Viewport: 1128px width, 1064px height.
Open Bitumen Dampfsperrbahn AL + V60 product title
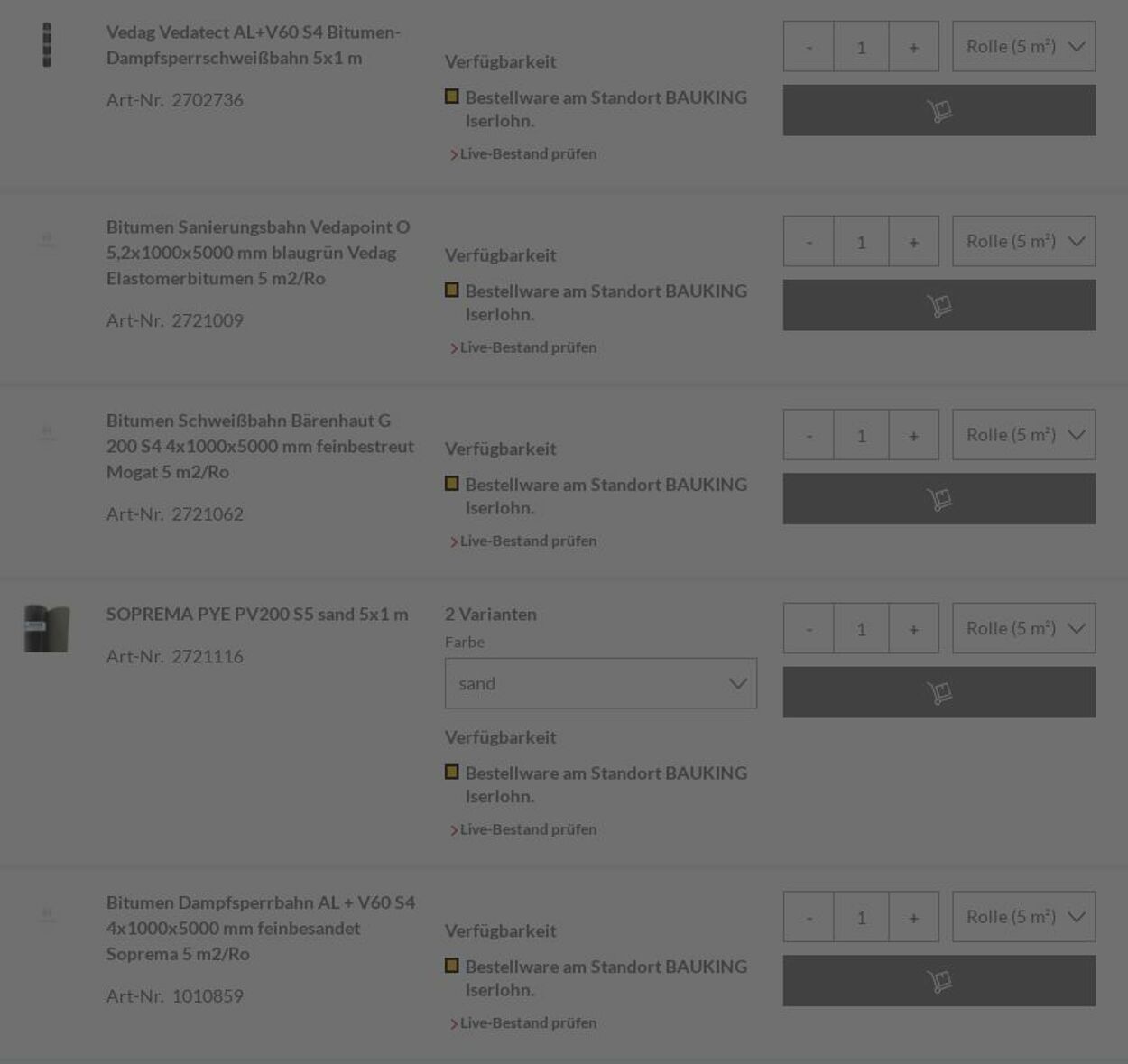click(x=261, y=928)
